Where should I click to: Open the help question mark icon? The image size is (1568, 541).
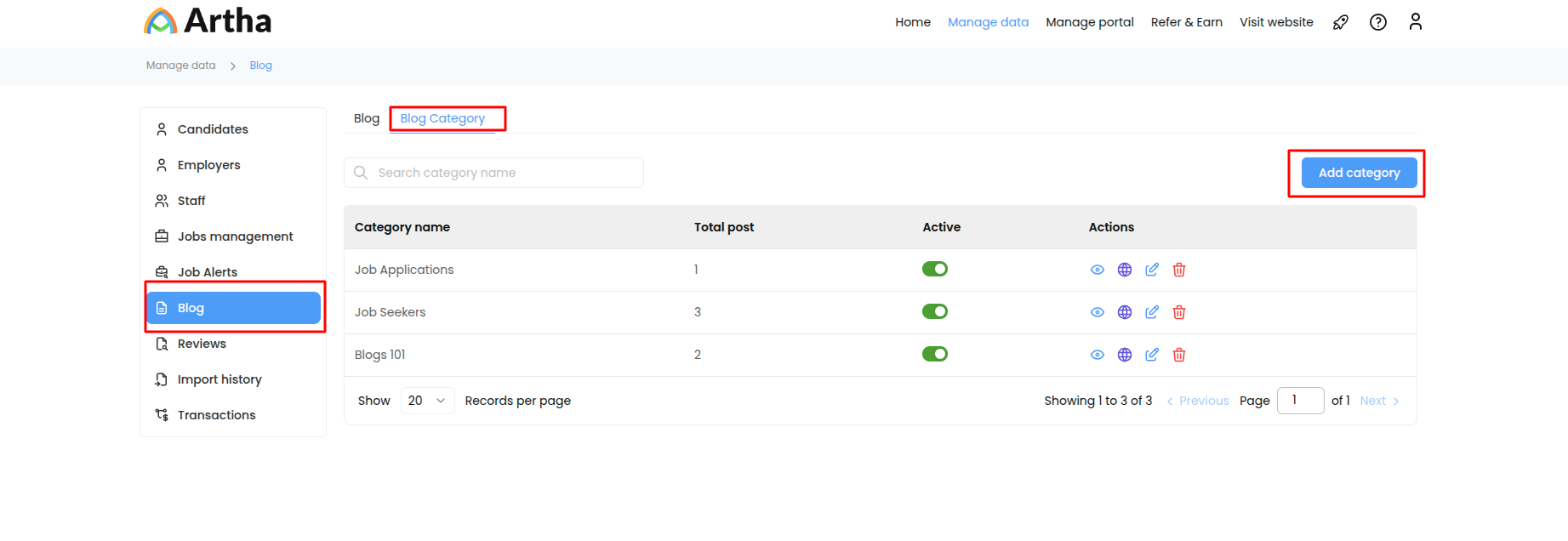point(1378,22)
